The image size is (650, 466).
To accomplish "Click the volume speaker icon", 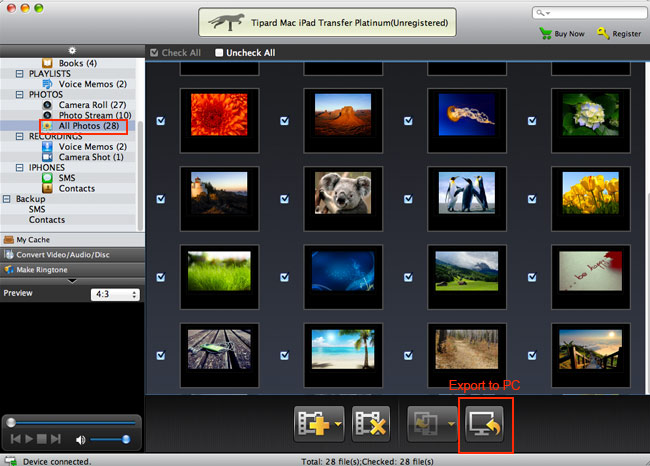I will [81, 439].
